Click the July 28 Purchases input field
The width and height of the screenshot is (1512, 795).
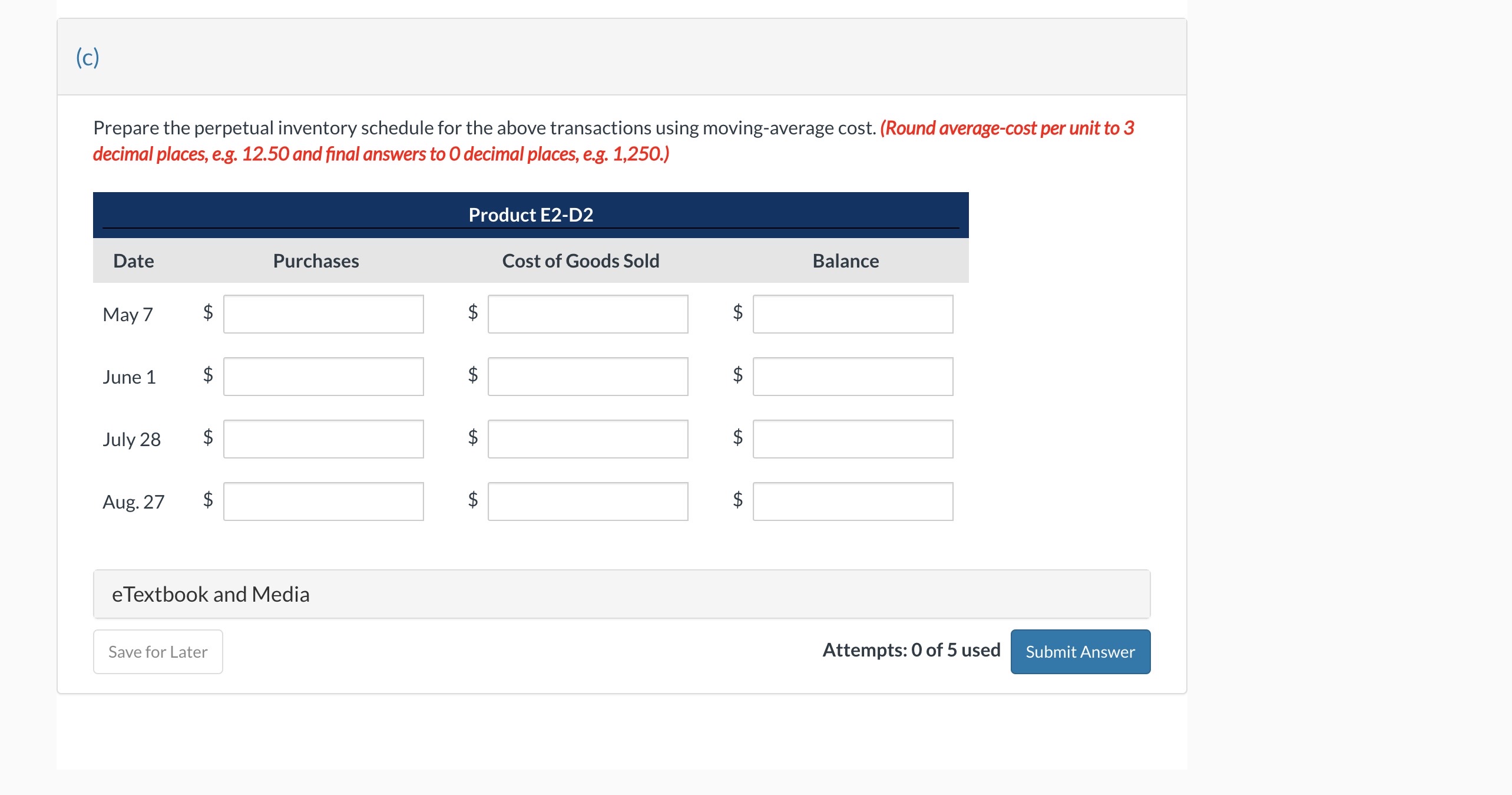click(x=323, y=438)
